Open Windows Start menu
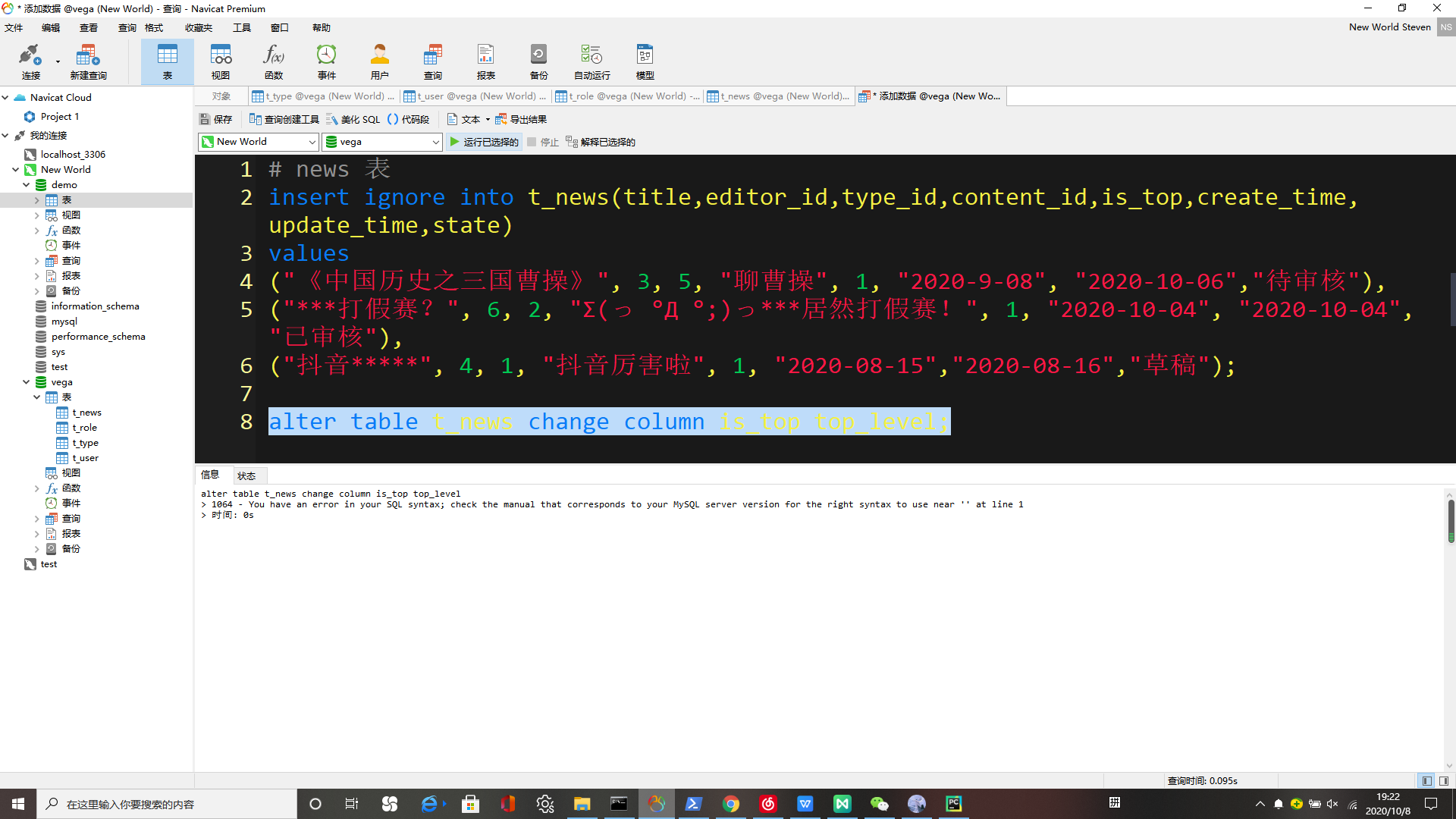1456x819 pixels. pyautogui.click(x=18, y=804)
